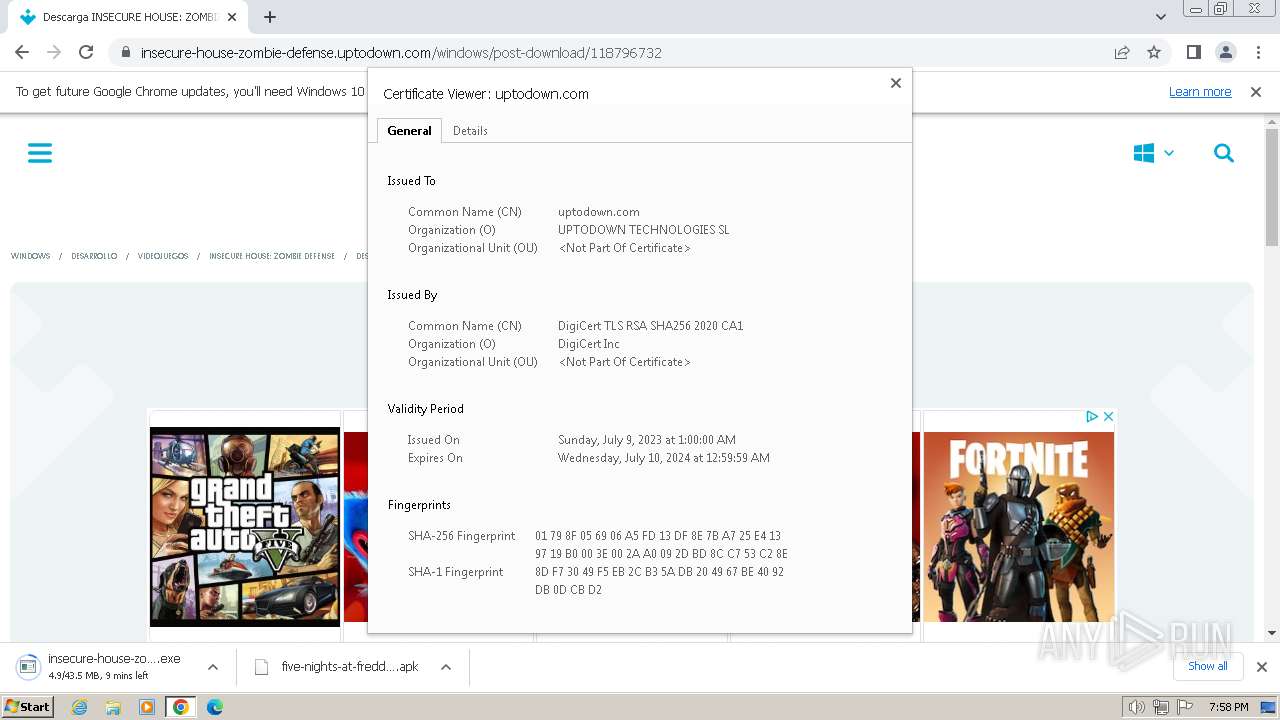Switch to the Details tab
This screenshot has height=720, width=1280.
point(470,130)
